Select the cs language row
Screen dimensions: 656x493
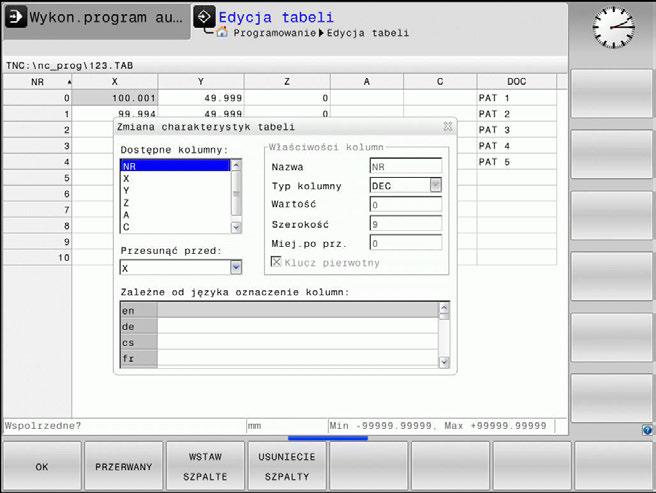tap(279, 342)
